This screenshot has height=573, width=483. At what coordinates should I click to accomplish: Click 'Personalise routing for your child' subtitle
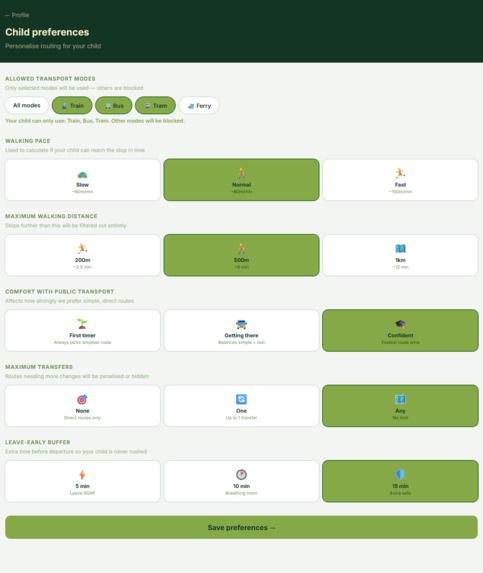pyautogui.click(x=53, y=46)
